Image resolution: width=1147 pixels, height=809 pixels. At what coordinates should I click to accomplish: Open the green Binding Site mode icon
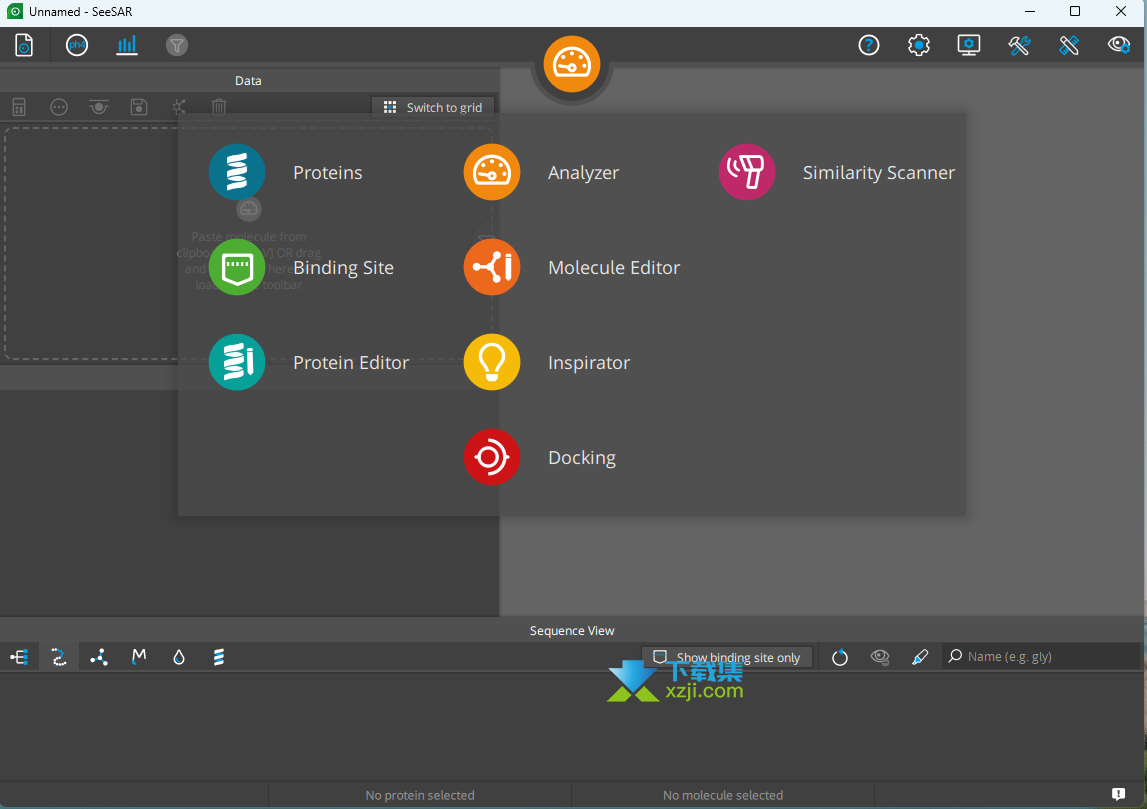click(237, 268)
